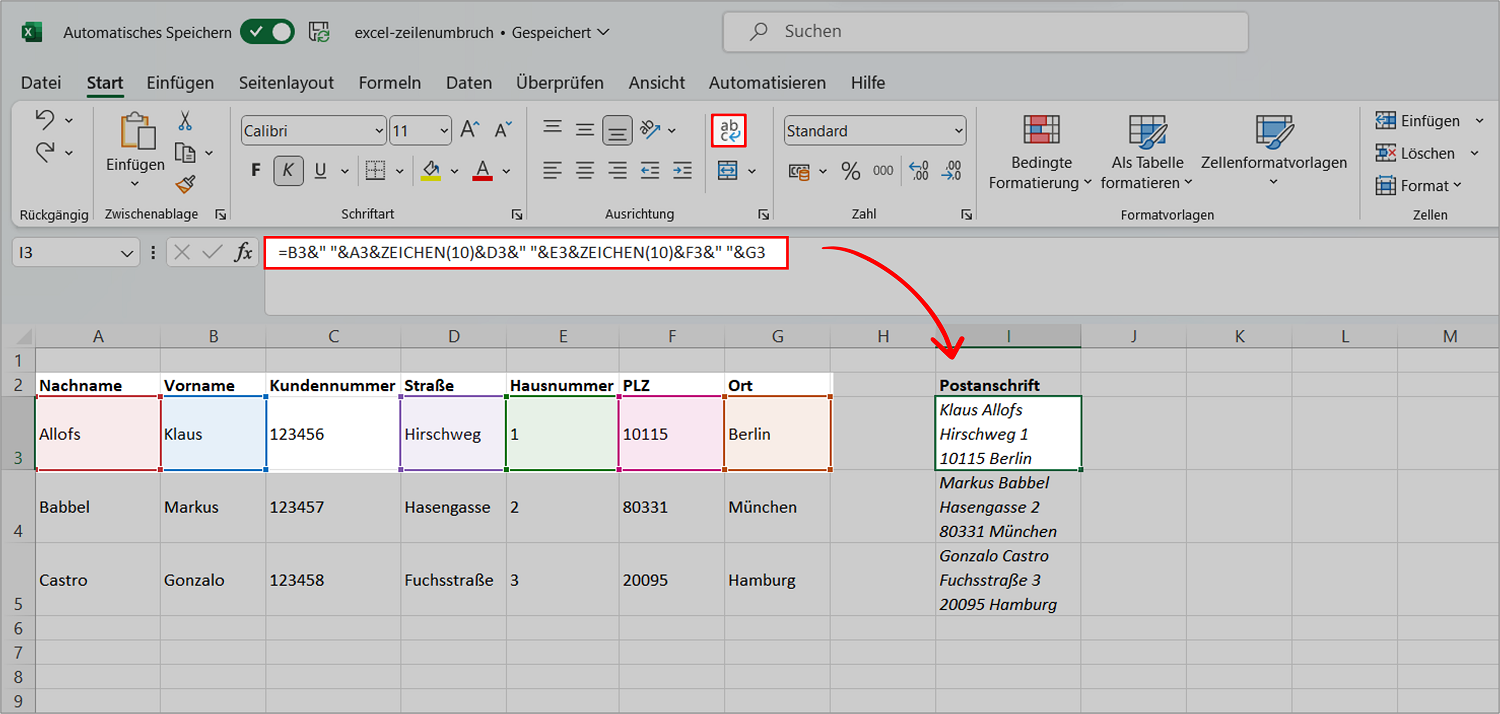The image size is (1500, 714).
Task: Expand the Schriftart dialog launcher
Action: pyautogui.click(x=517, y=214)
